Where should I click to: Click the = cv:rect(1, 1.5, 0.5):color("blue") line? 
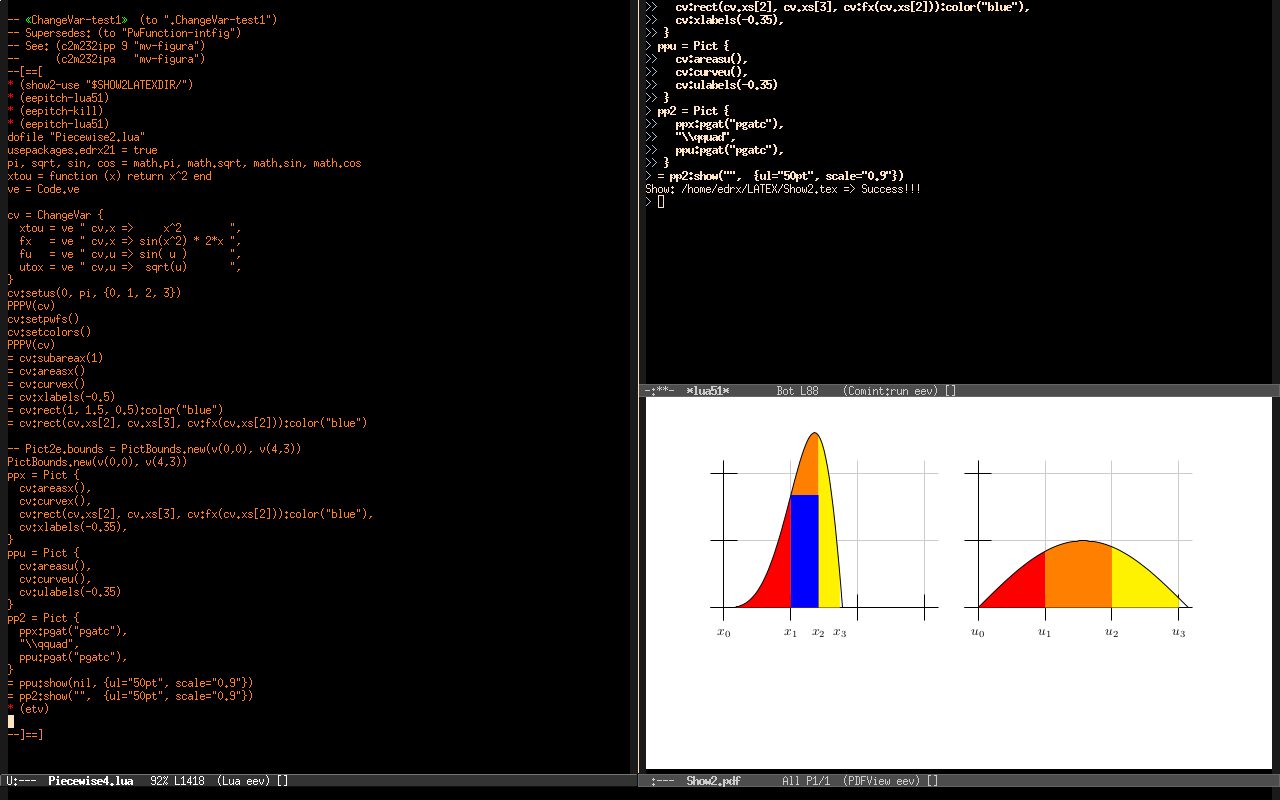(x=115, y=410)
